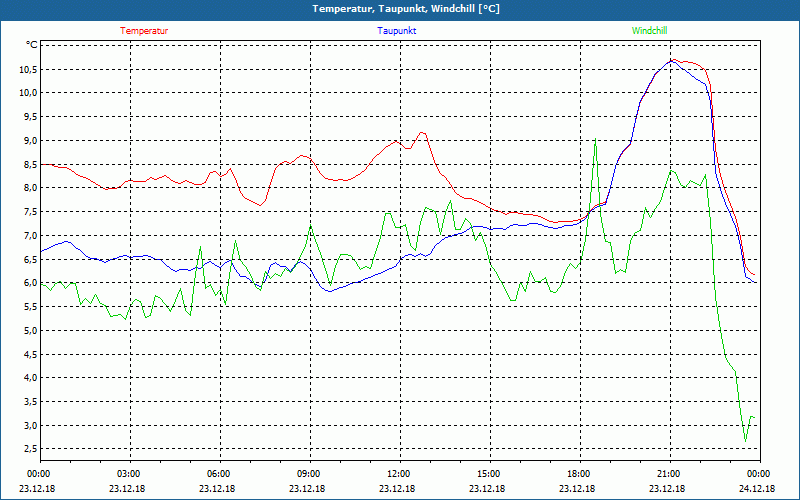Click the '6,0' y-axis value
The height and width of the screenshot is (500, 800).
pyautogui.click(x=31, y=283)
